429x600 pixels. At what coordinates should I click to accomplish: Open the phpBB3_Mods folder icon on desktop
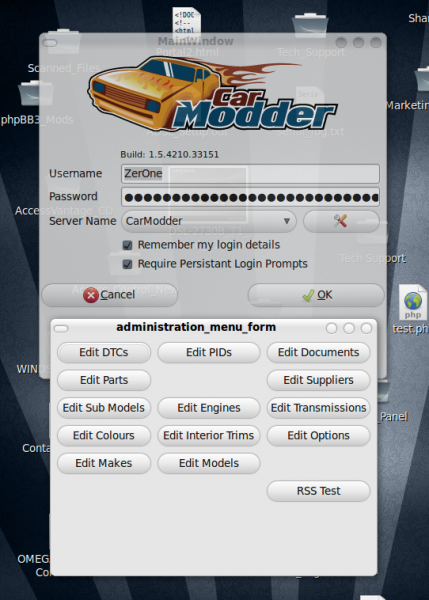tap(35, 93)
